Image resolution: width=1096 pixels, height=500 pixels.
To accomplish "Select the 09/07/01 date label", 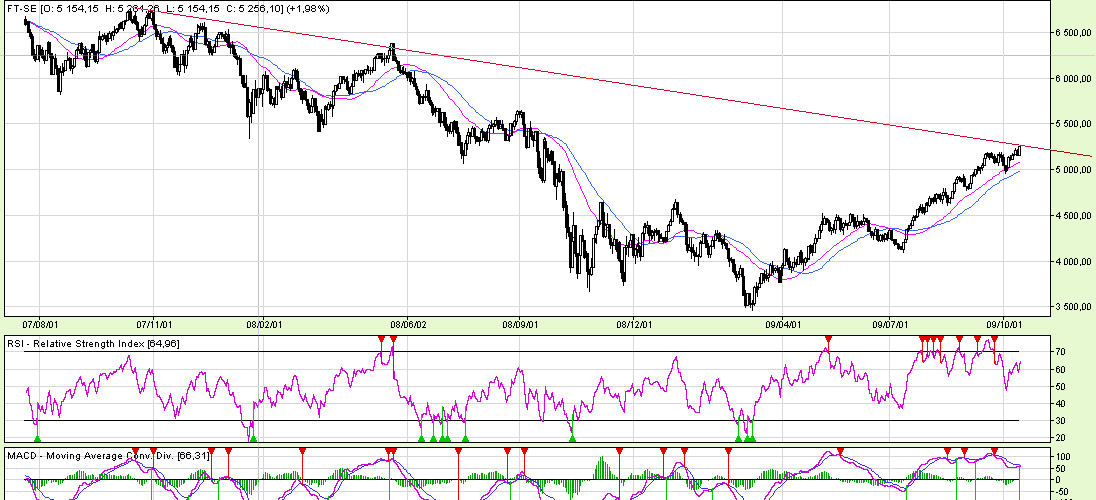I will [x=890, y=324].
